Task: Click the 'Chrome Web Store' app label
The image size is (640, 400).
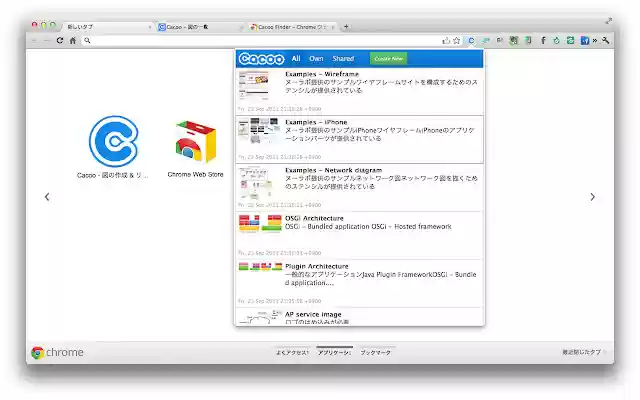Action: click(196, 175)
